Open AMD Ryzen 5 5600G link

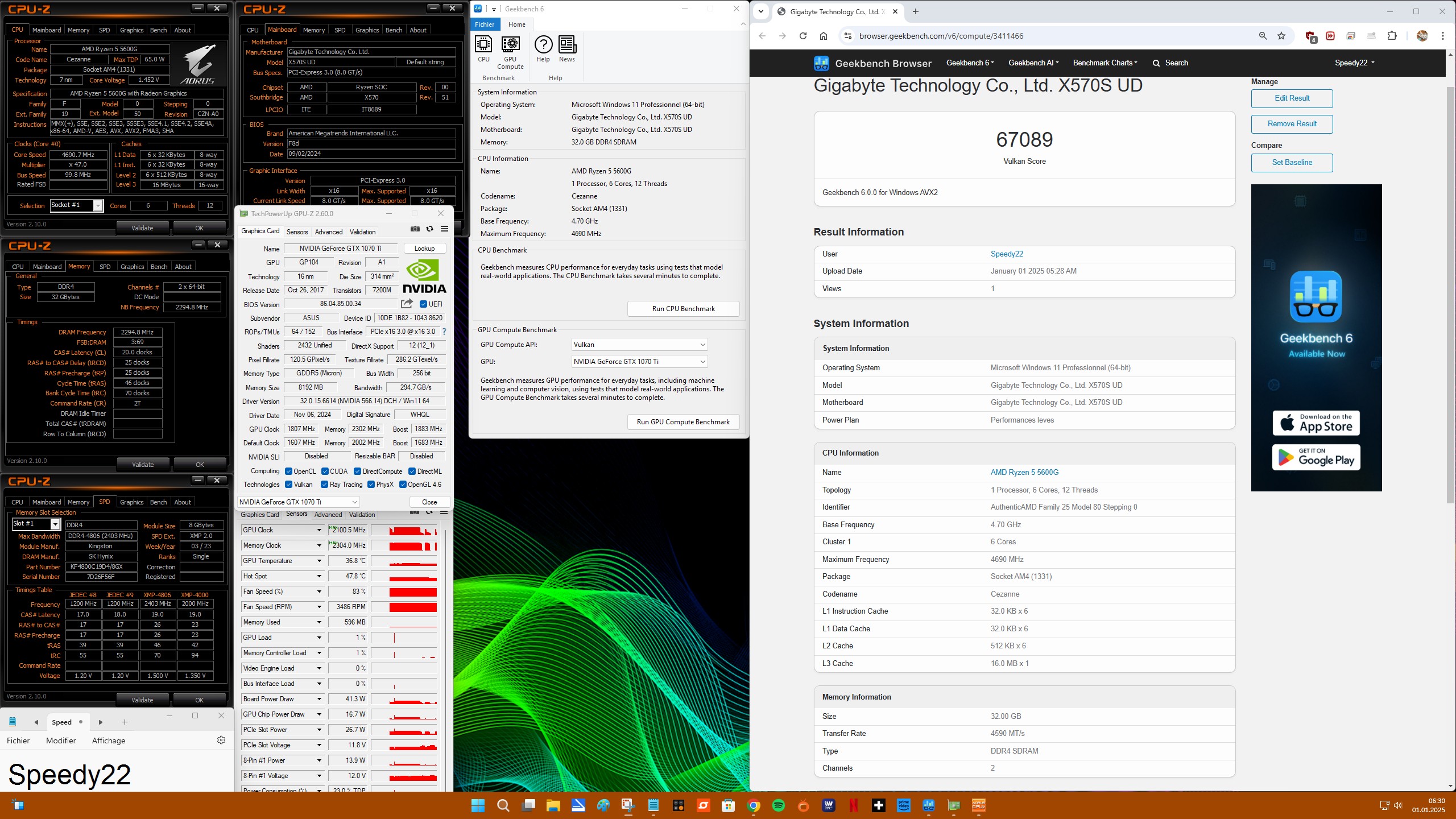click(1024, 473)
